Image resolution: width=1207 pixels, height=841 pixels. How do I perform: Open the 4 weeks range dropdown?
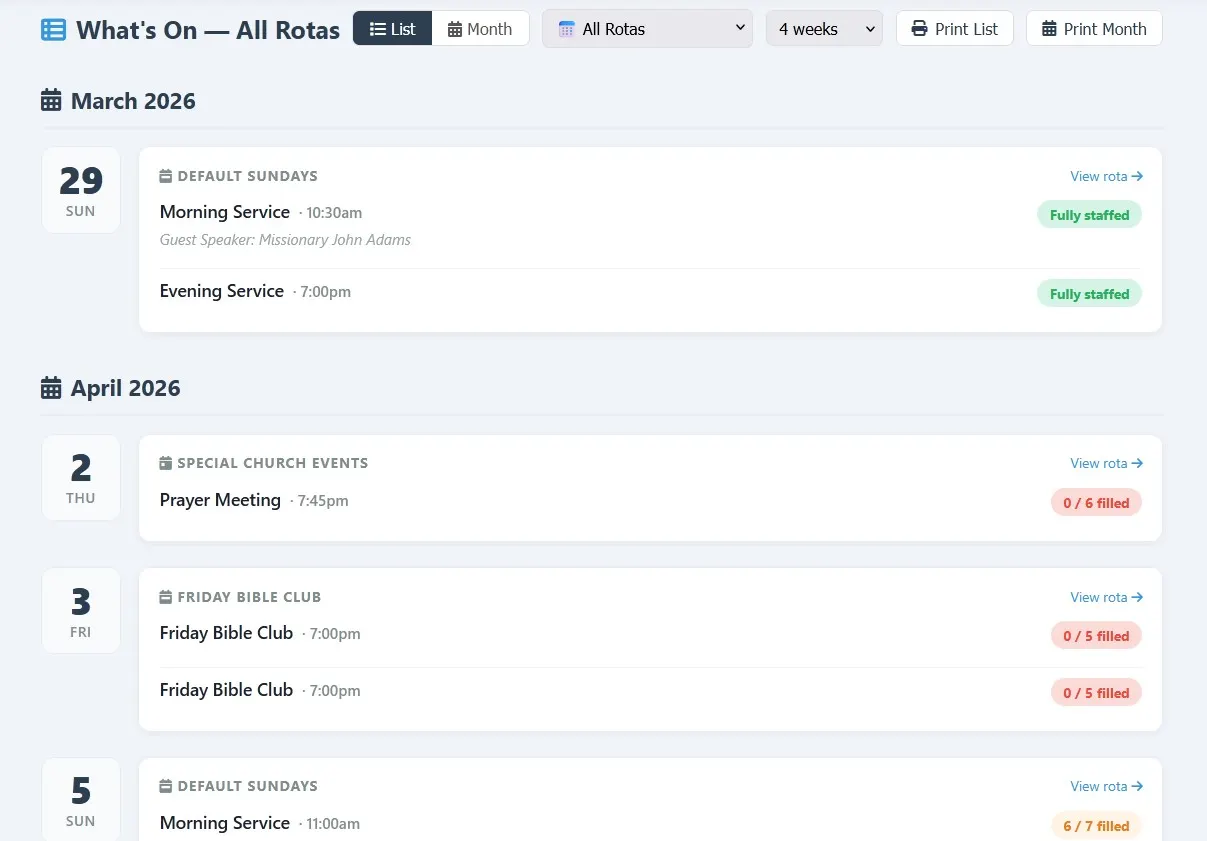824,29
